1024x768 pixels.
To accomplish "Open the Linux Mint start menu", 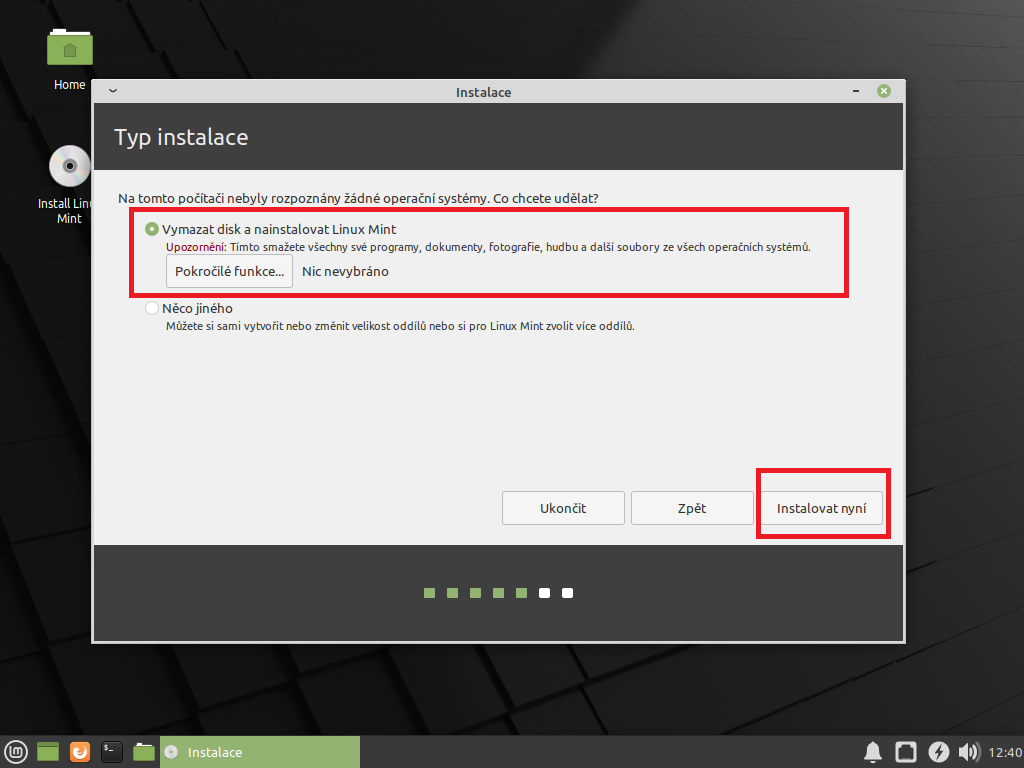I will 16,752.
